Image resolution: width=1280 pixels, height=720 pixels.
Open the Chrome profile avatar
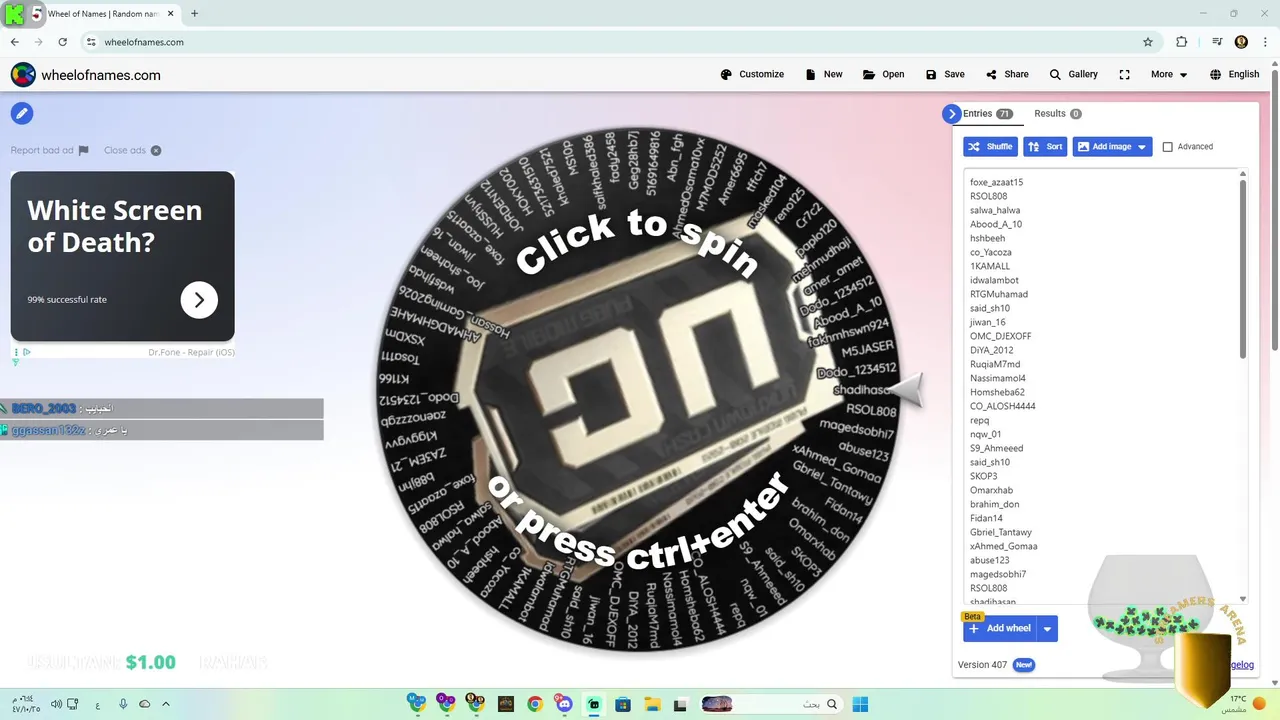(1241, 42)
